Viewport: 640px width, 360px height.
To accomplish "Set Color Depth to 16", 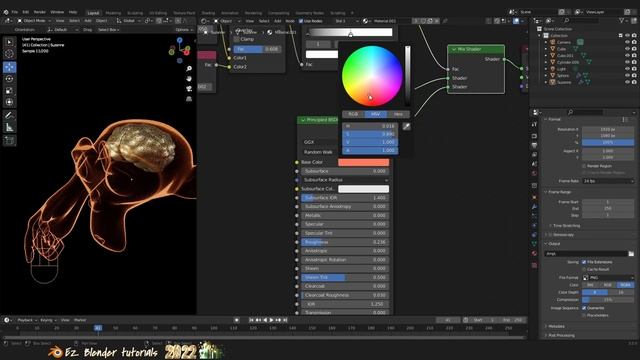I will pos(621,292).
